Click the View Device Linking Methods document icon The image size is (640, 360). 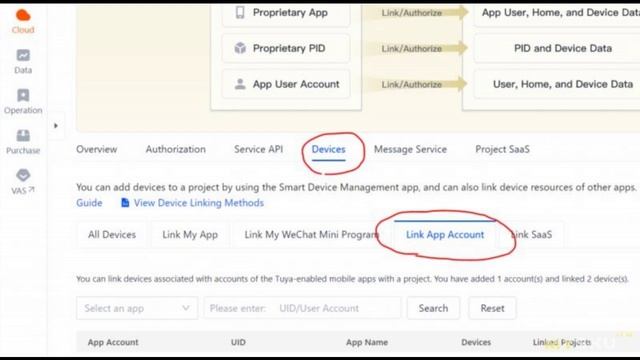(125, 202)
